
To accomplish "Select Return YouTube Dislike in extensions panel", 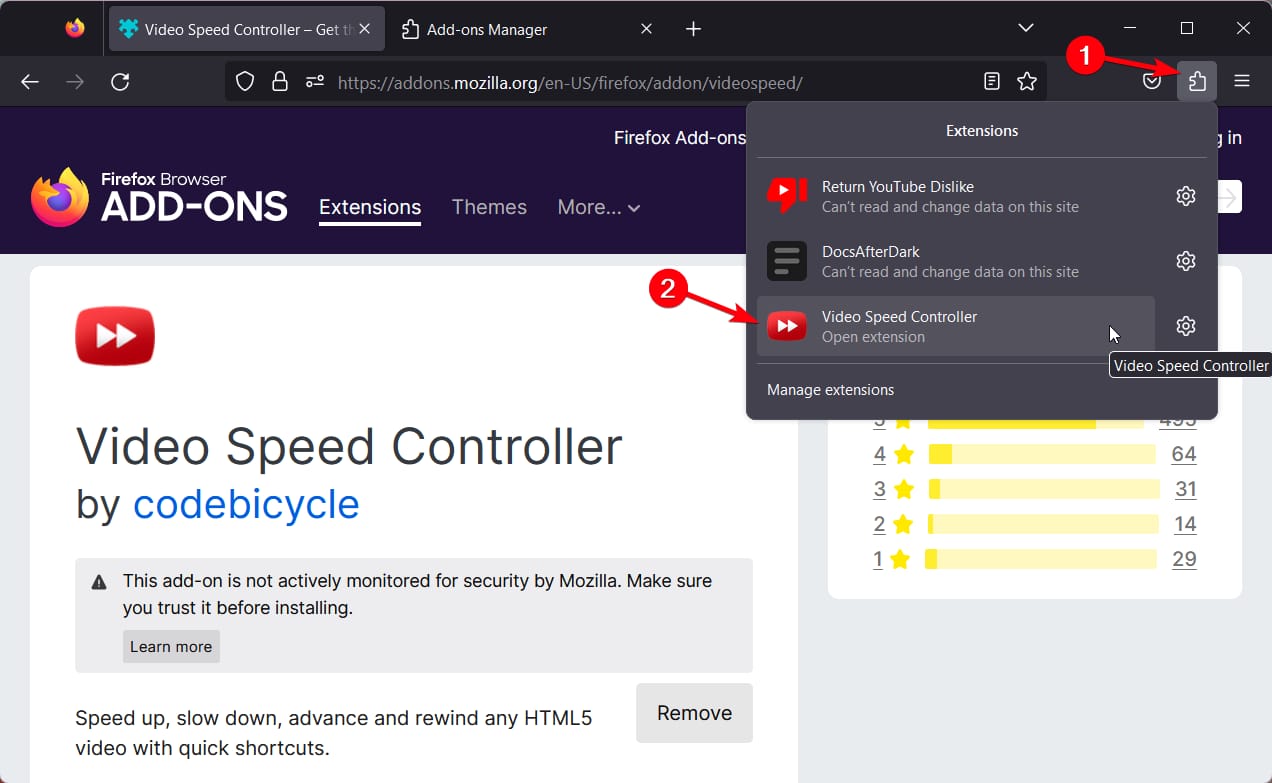I will [x=956, y=196].
